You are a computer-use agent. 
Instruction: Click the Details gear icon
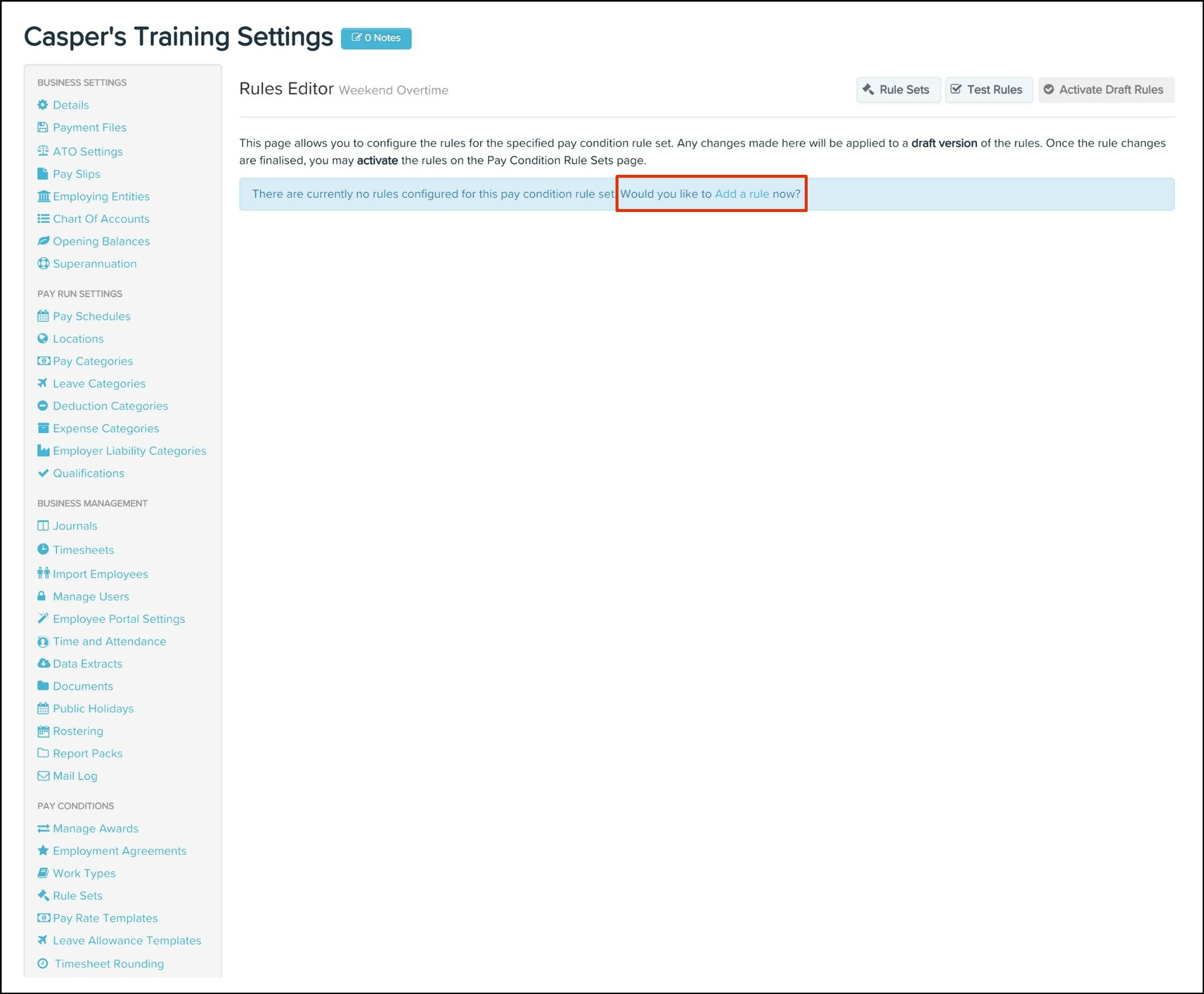click(x=43, y=105)
